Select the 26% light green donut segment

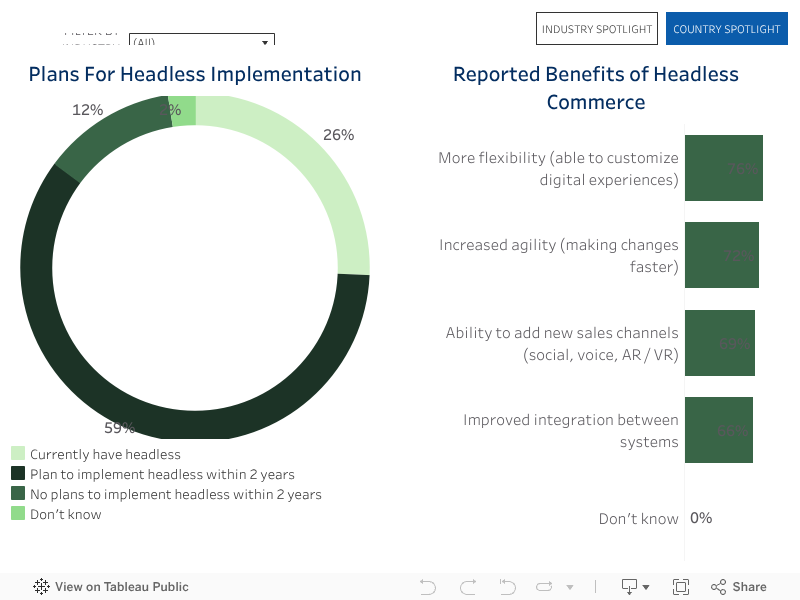(x=318, y=183)
